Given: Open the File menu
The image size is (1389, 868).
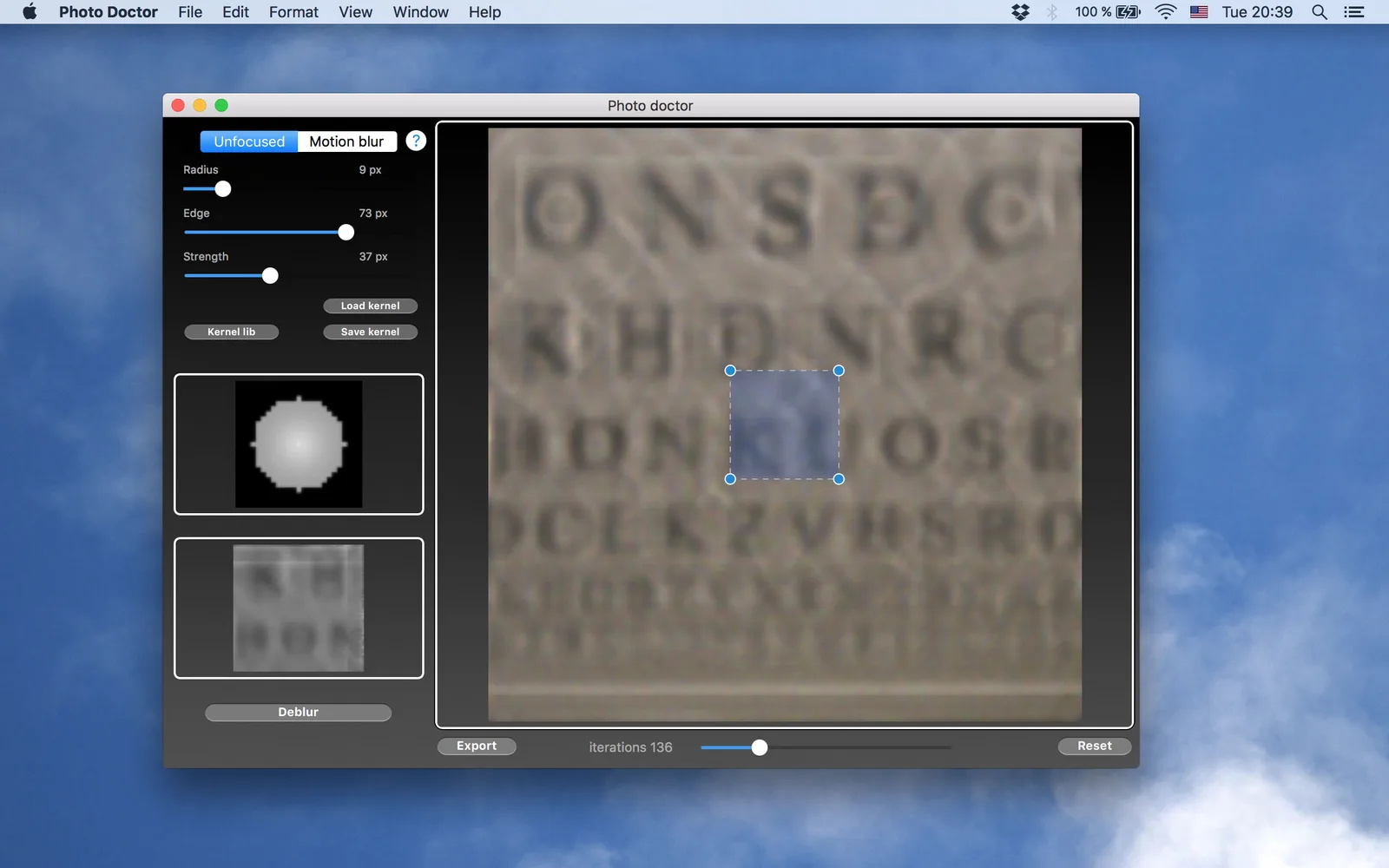Looking at the screenshot, I should [x=190, y=12].
